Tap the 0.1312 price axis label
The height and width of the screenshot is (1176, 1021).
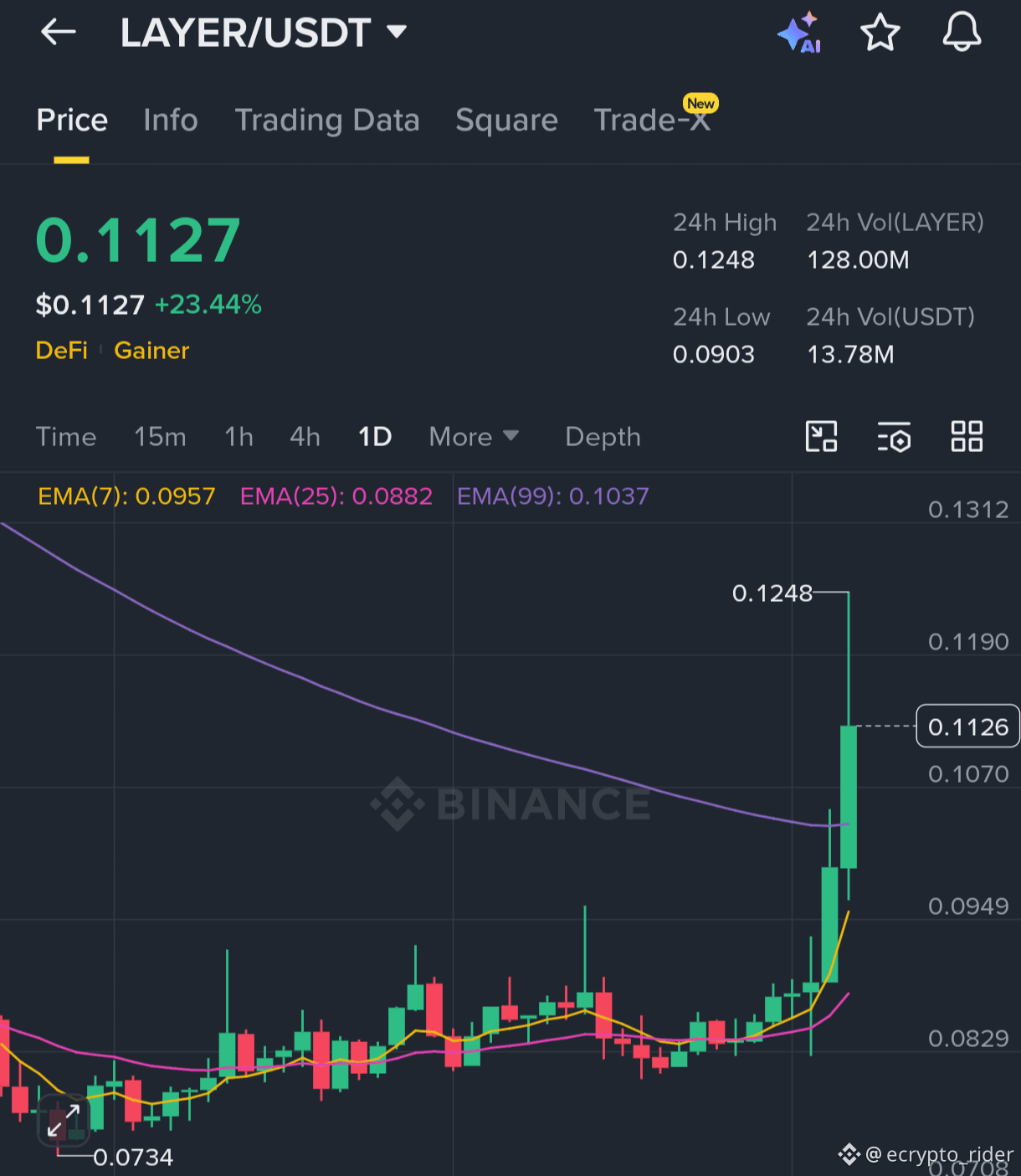(968, 510)
